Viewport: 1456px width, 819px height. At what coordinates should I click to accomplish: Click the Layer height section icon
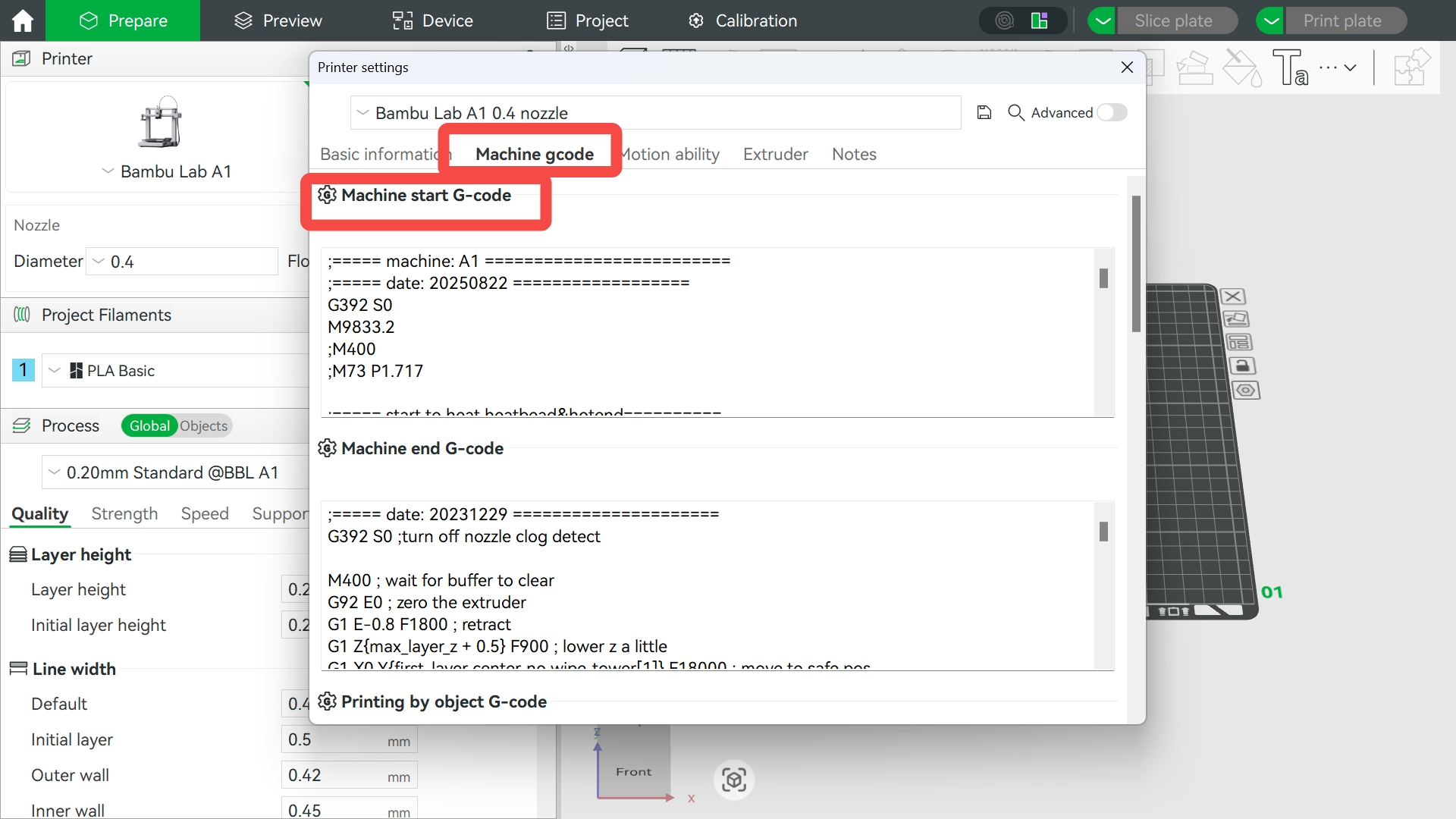[x=18, y=554]
